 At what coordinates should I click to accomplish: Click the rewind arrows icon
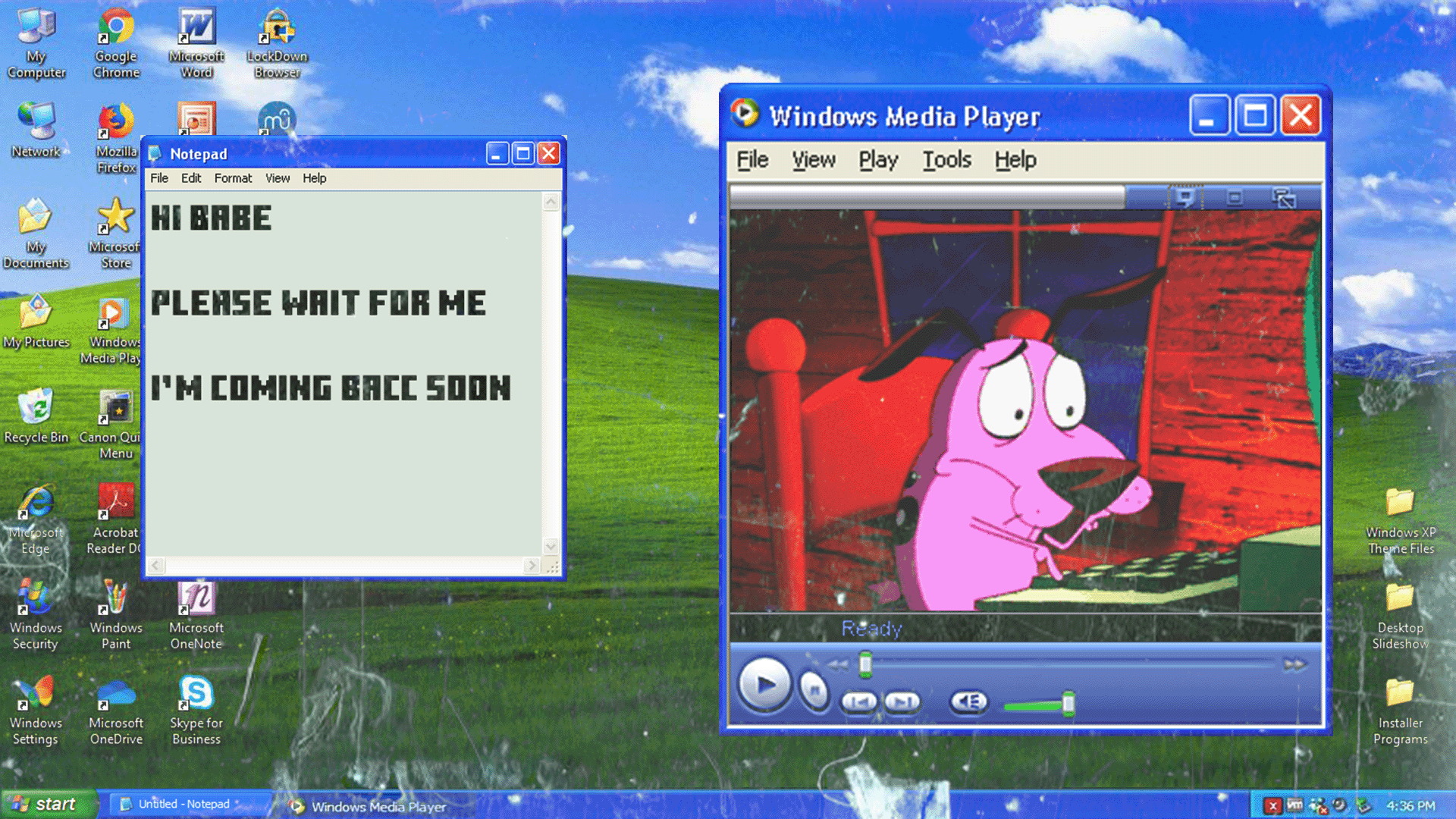tap(838, 665)
